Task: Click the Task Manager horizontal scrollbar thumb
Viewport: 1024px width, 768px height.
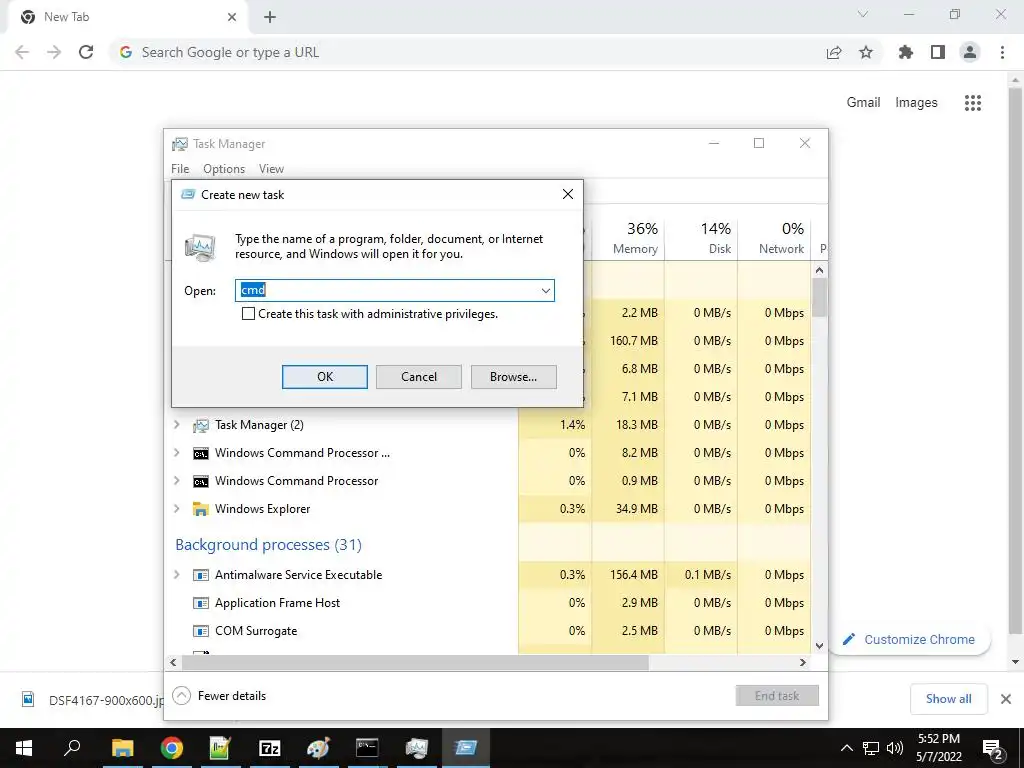Action: (x=415, y=662)
